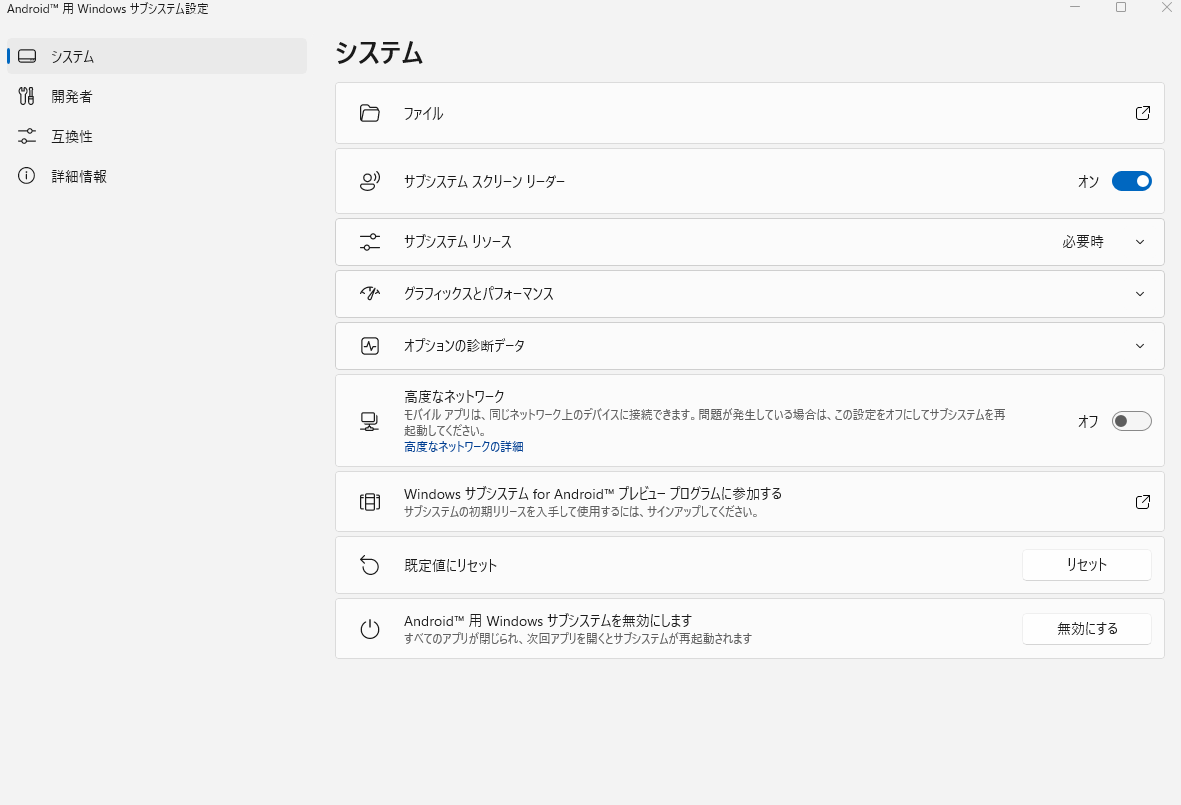Click the 既定値にリセット reset arrow icon
This screenshot has height=805, width=1181.
coord(370,565)
